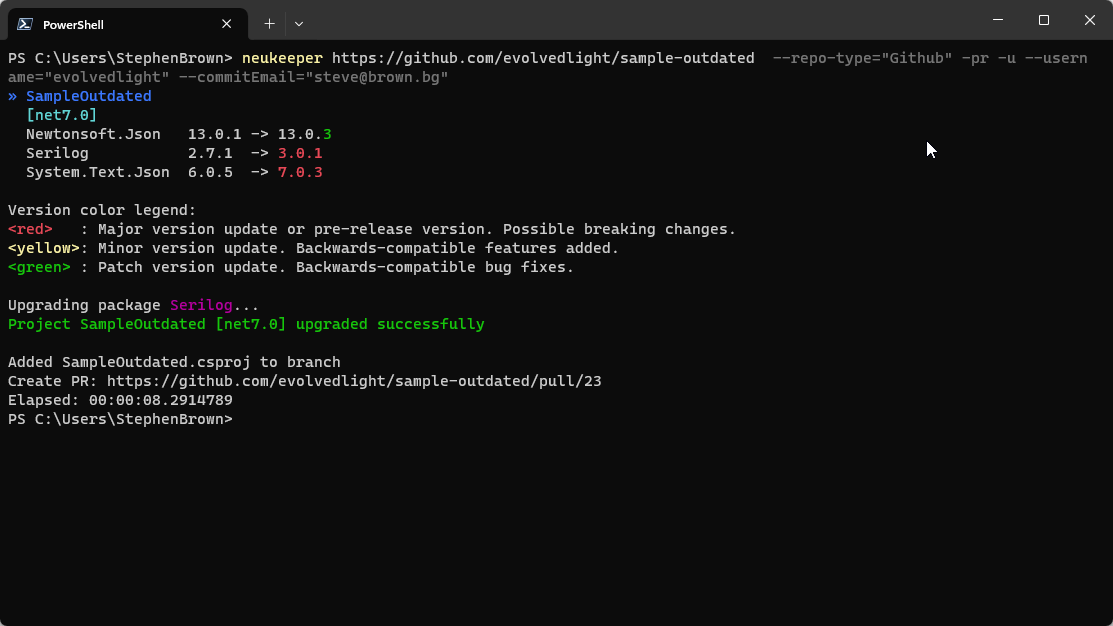The width and height of the screenshot is (1113, 626).
Task: Close the terminal window
Action: 1090,20
